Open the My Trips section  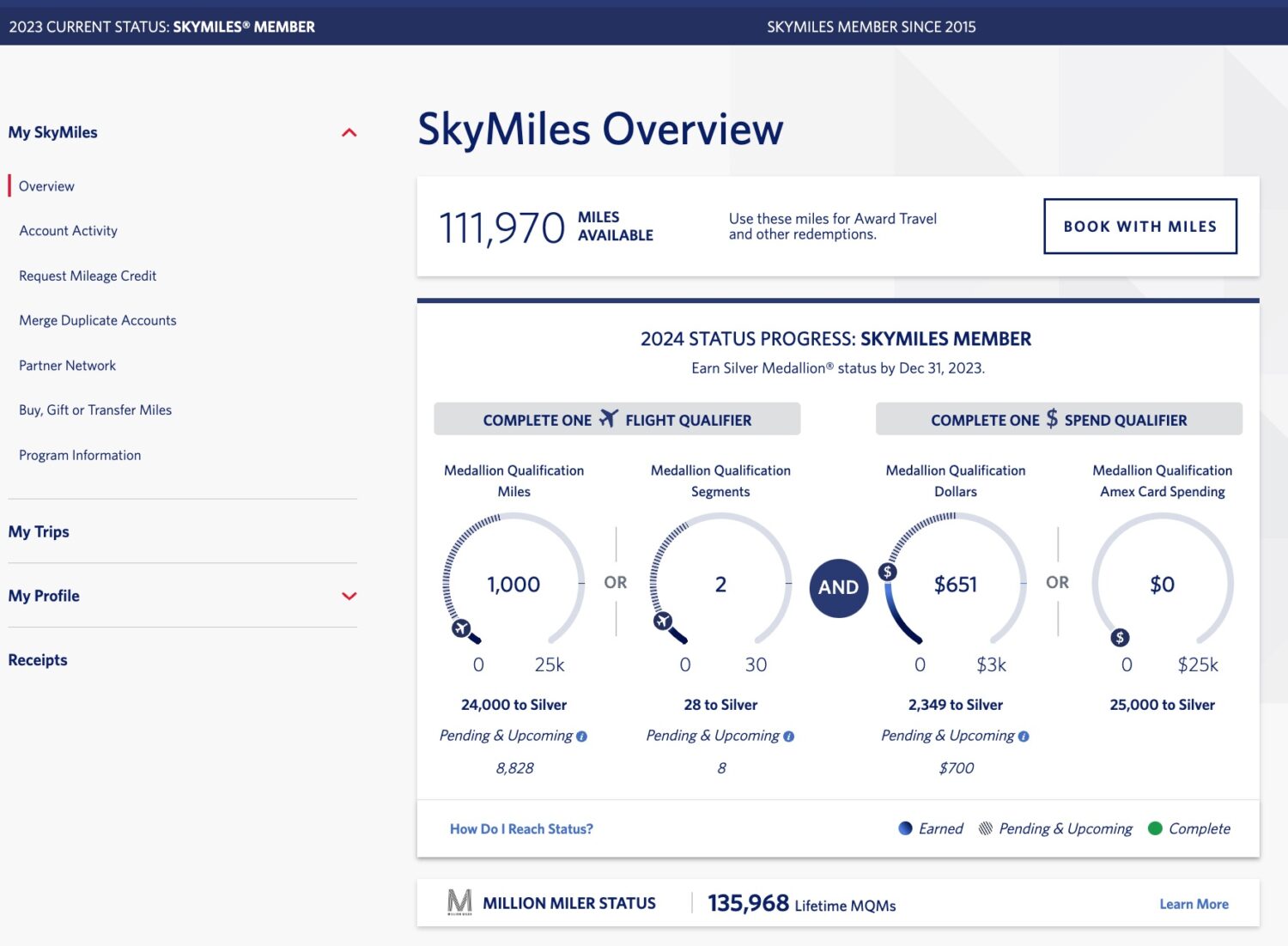click(x=38, y=531)
